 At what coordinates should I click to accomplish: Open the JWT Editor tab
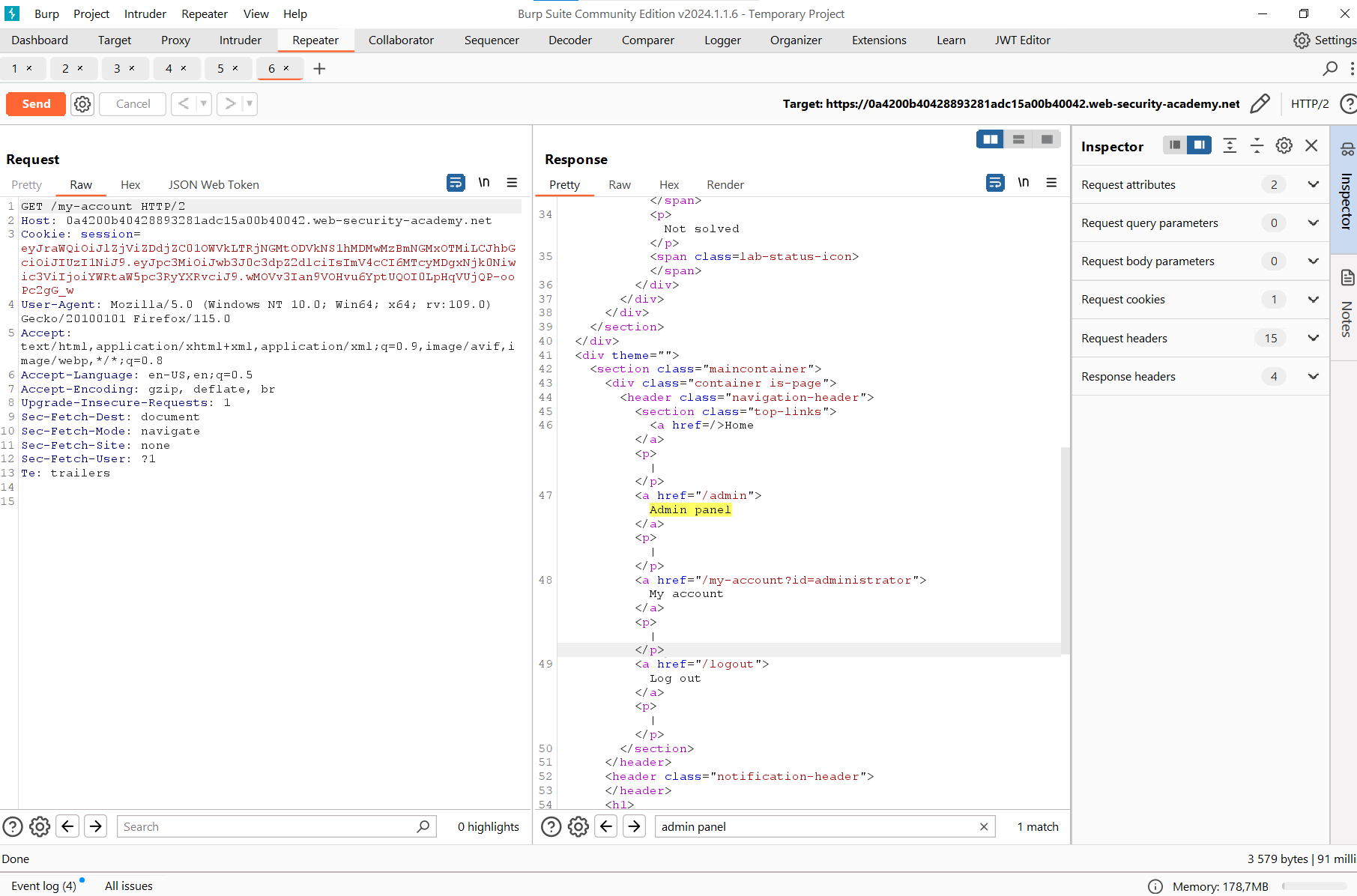pos(1023,40)
